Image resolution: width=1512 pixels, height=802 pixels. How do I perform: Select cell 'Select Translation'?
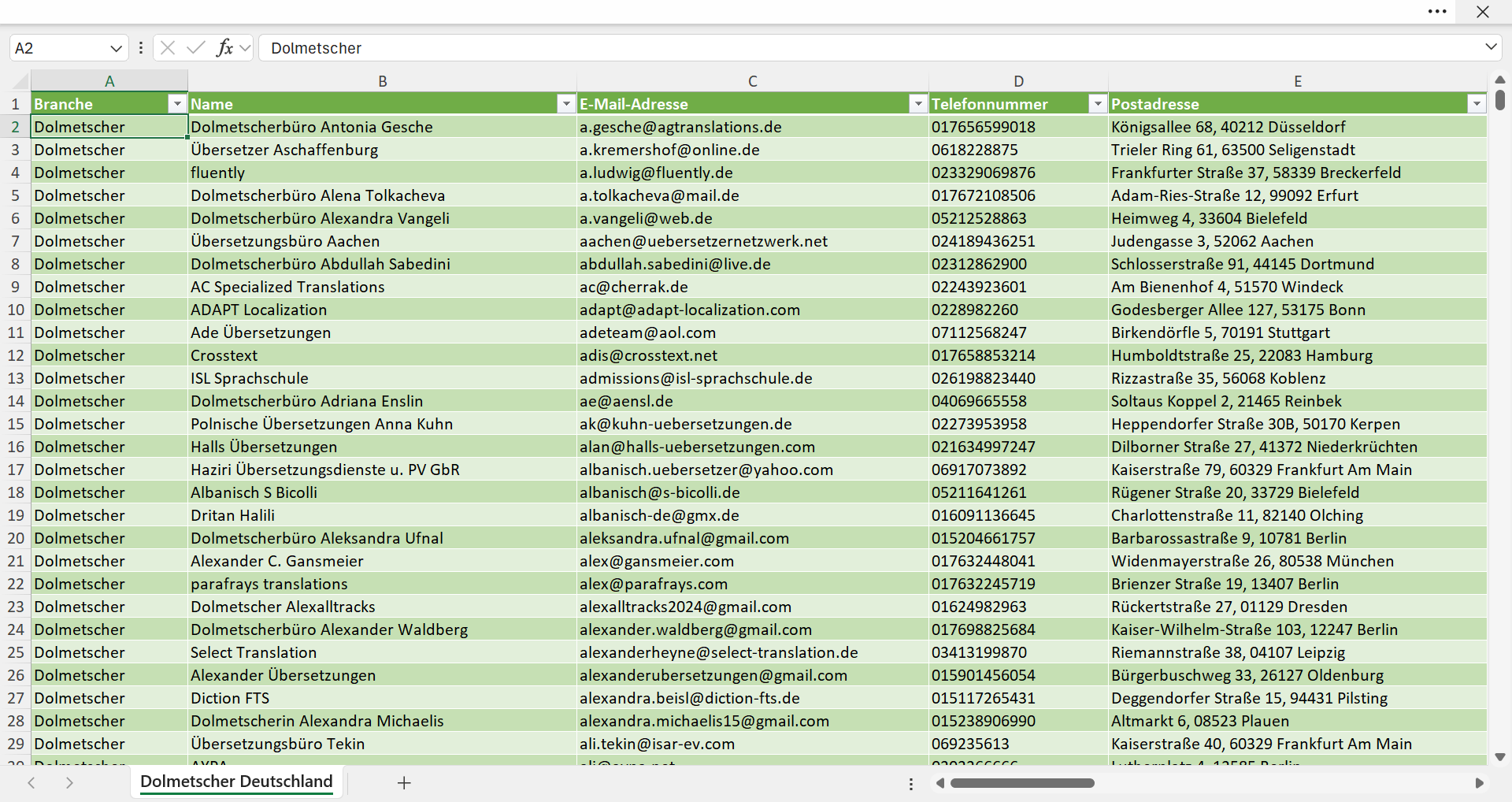click(x=382, y=652)
